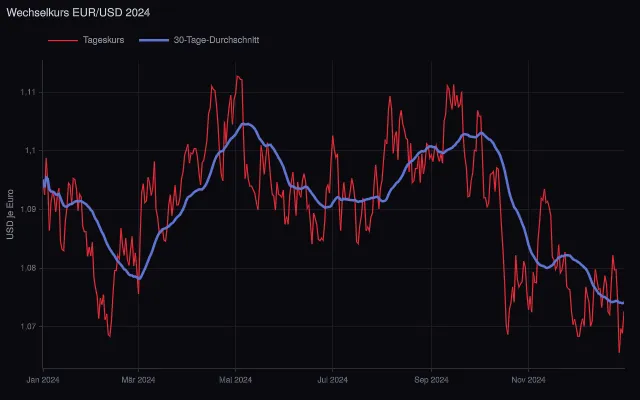
Task: Select the Mär 2024 x-axis label
Action: (x=138, y=380)
